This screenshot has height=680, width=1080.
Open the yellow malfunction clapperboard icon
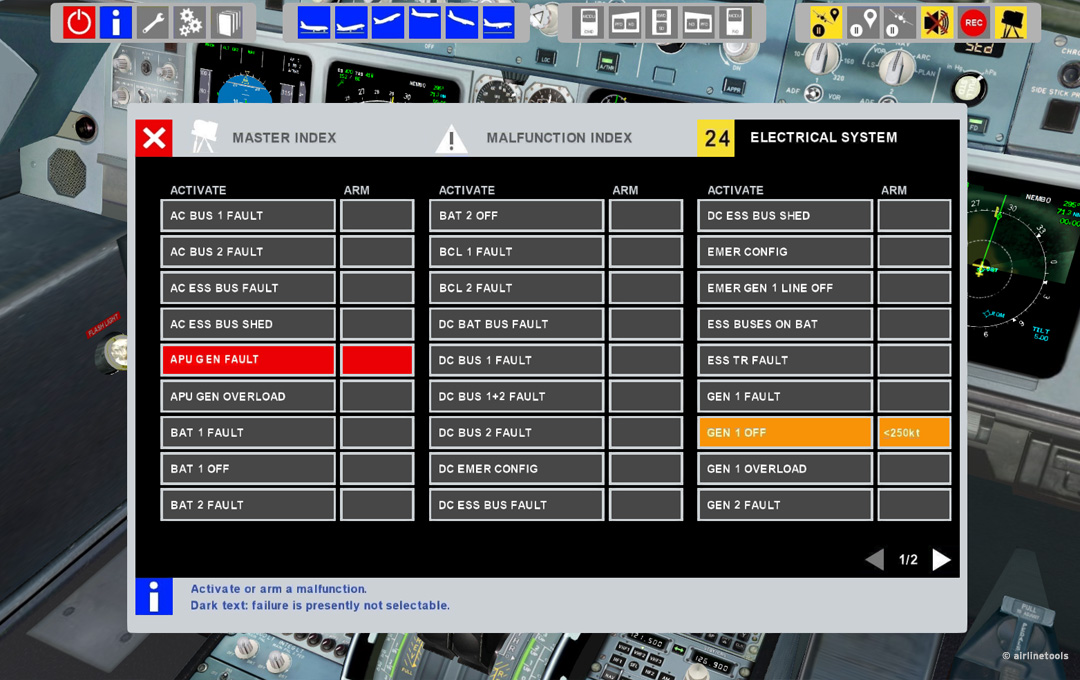1010,22
